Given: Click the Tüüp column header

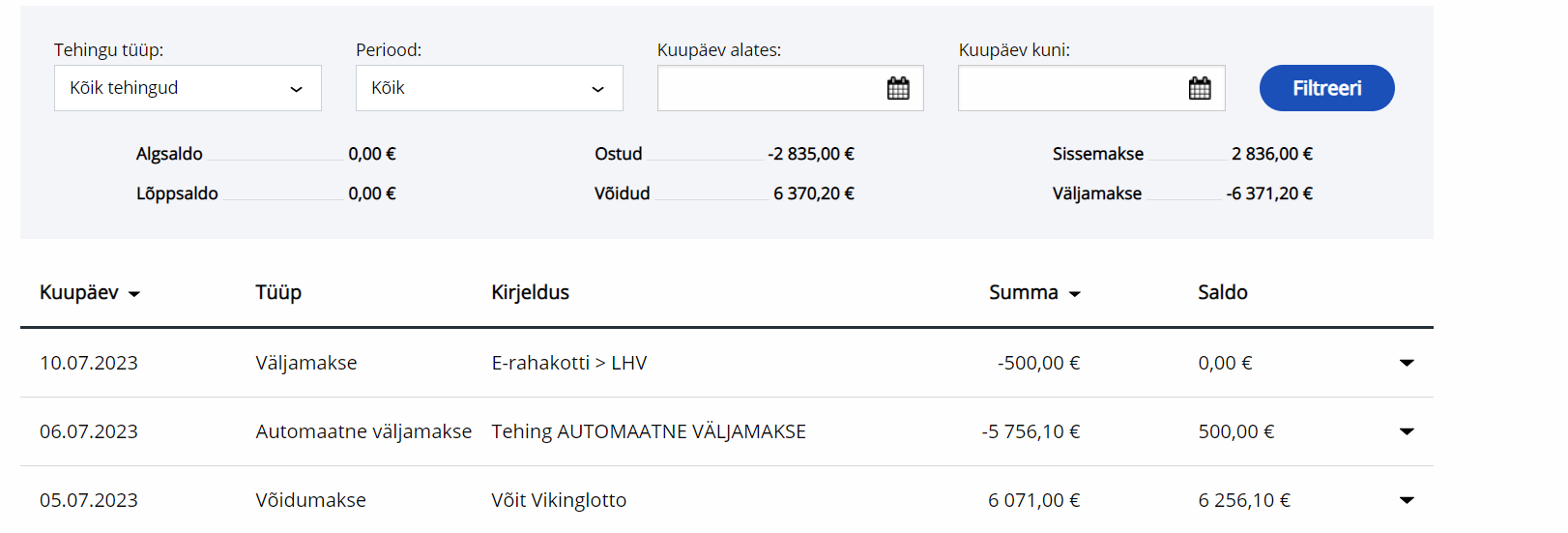Looking at the screenshot, I should (x=278, y=293).
